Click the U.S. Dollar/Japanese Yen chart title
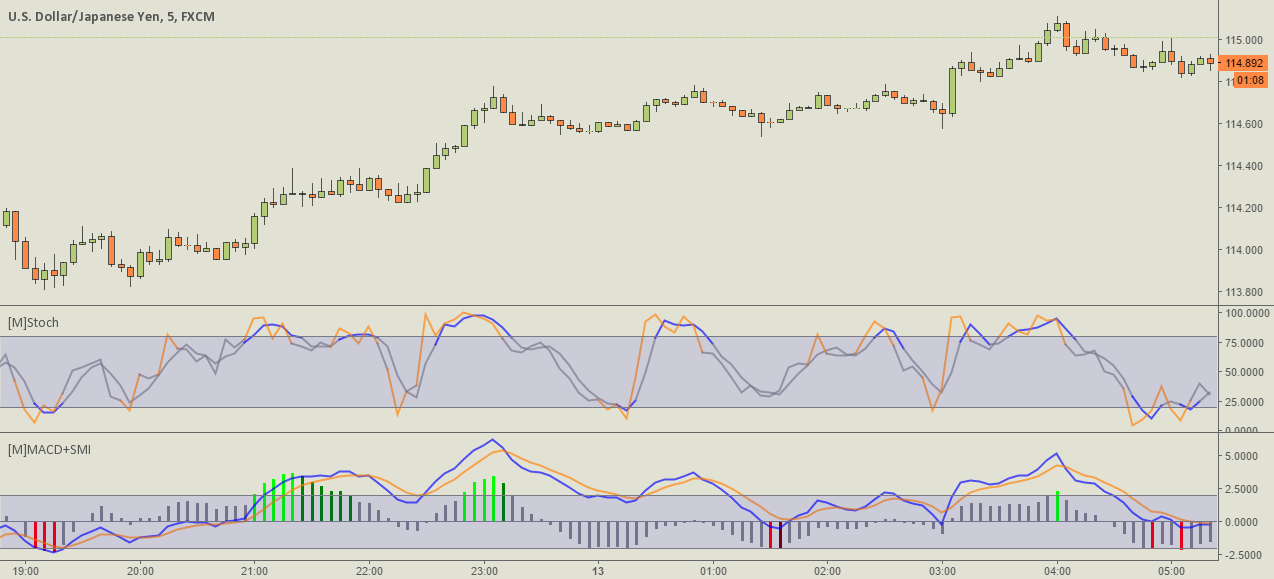This screenshot has width=1274, height=579. point(110,17)
